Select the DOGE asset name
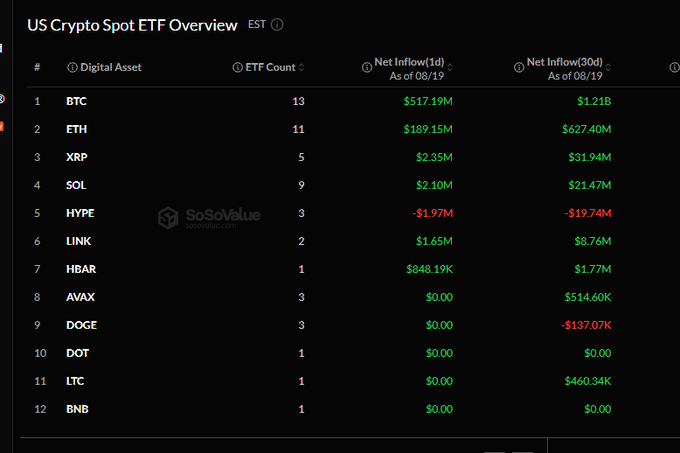Screen dimensions: 680x453 pyautogui.click(x=82, y=325)
